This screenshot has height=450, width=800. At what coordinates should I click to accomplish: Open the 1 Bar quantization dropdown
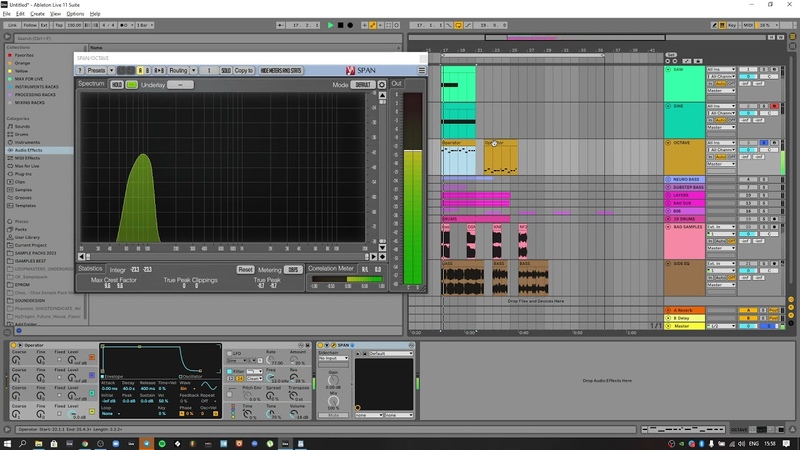(x=144, y=25)
